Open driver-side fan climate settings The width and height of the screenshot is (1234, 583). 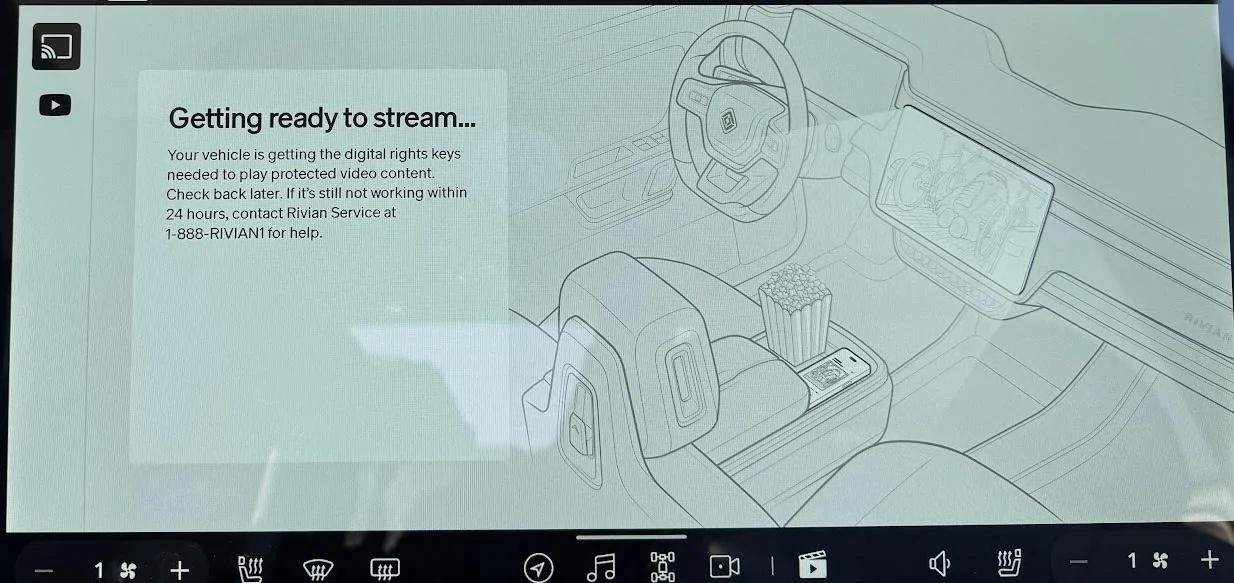129,570
